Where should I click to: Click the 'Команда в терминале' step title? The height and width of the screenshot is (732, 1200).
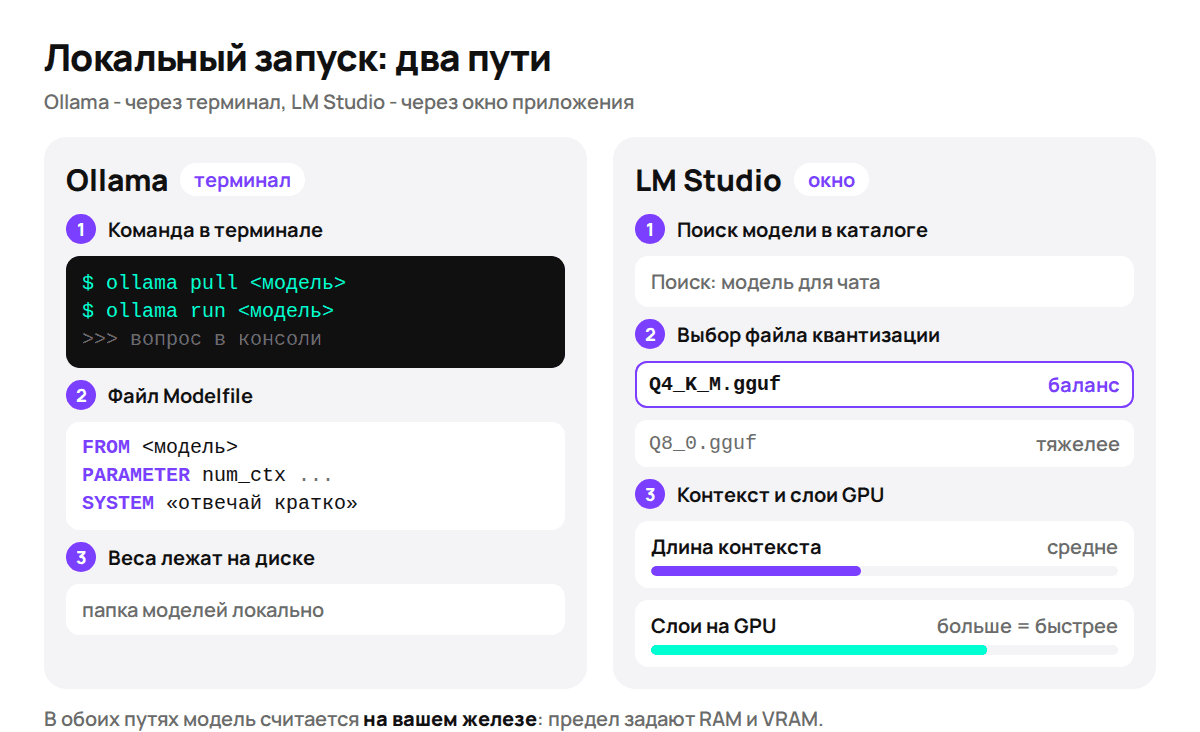[x=215, y=230]
